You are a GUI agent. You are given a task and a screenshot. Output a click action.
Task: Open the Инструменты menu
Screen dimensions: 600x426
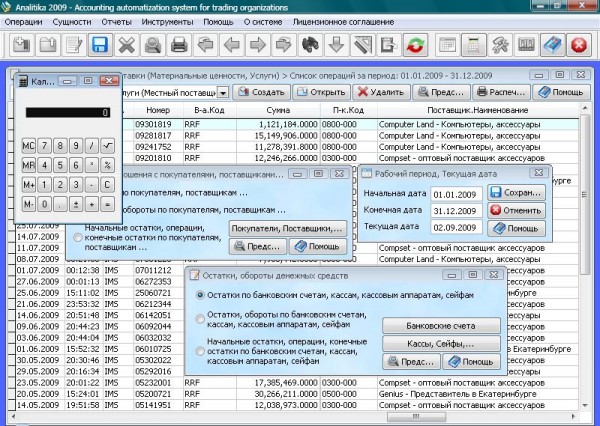tap(167, 22)
